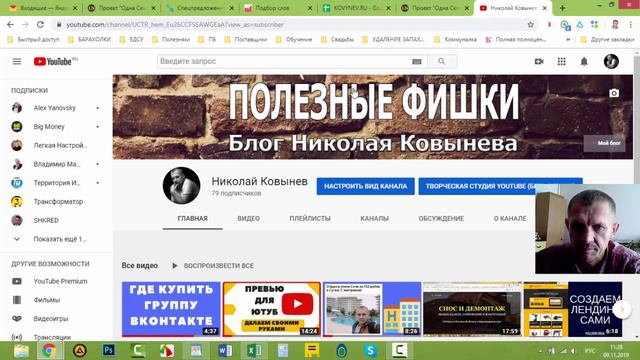Go back with browser back arrow
640x360 pixels.
[10, 24]
